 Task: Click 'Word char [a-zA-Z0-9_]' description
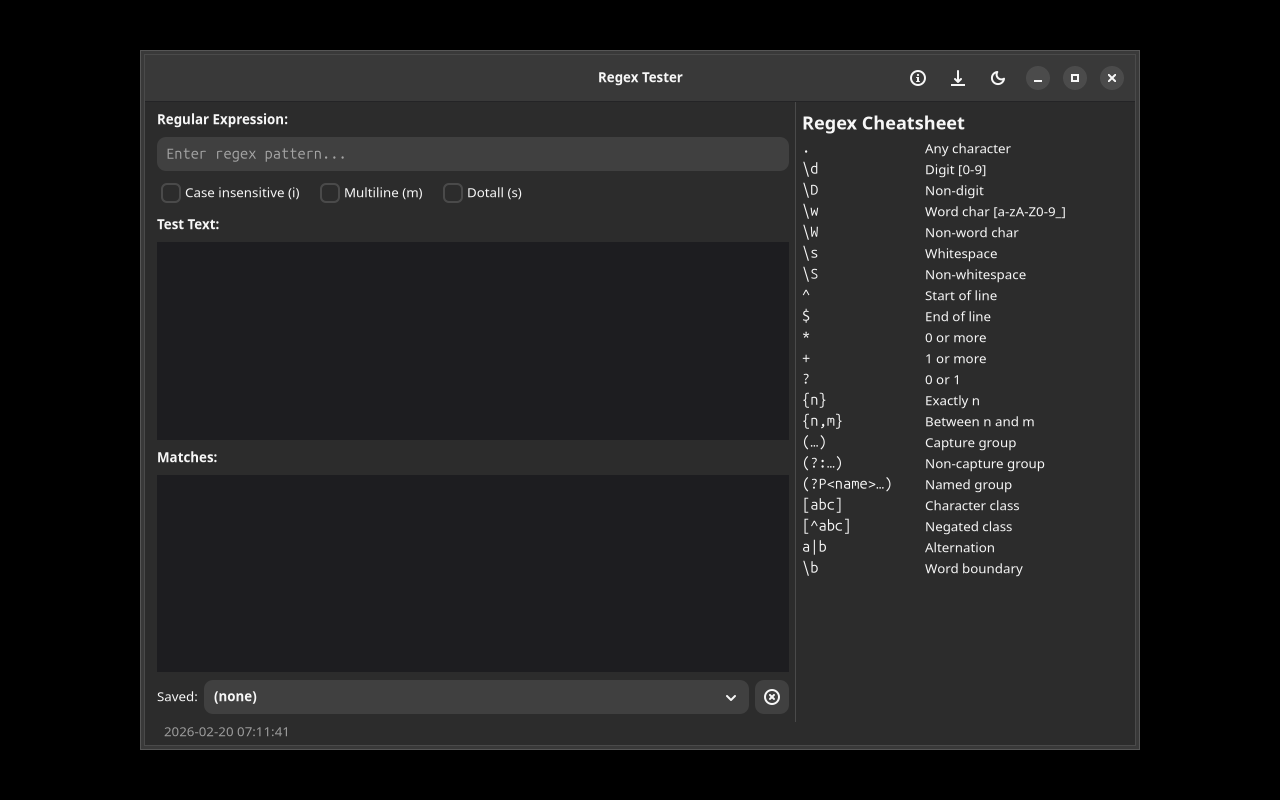point(995,211)
